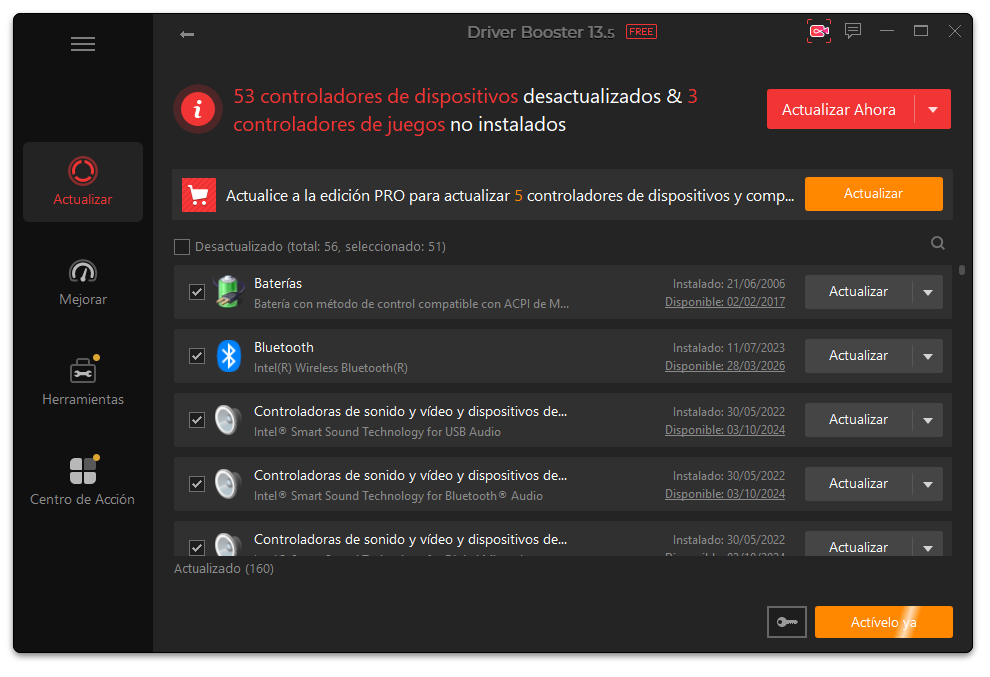Toggle the select-all Desactualizado checkbox

click(182, 247)
